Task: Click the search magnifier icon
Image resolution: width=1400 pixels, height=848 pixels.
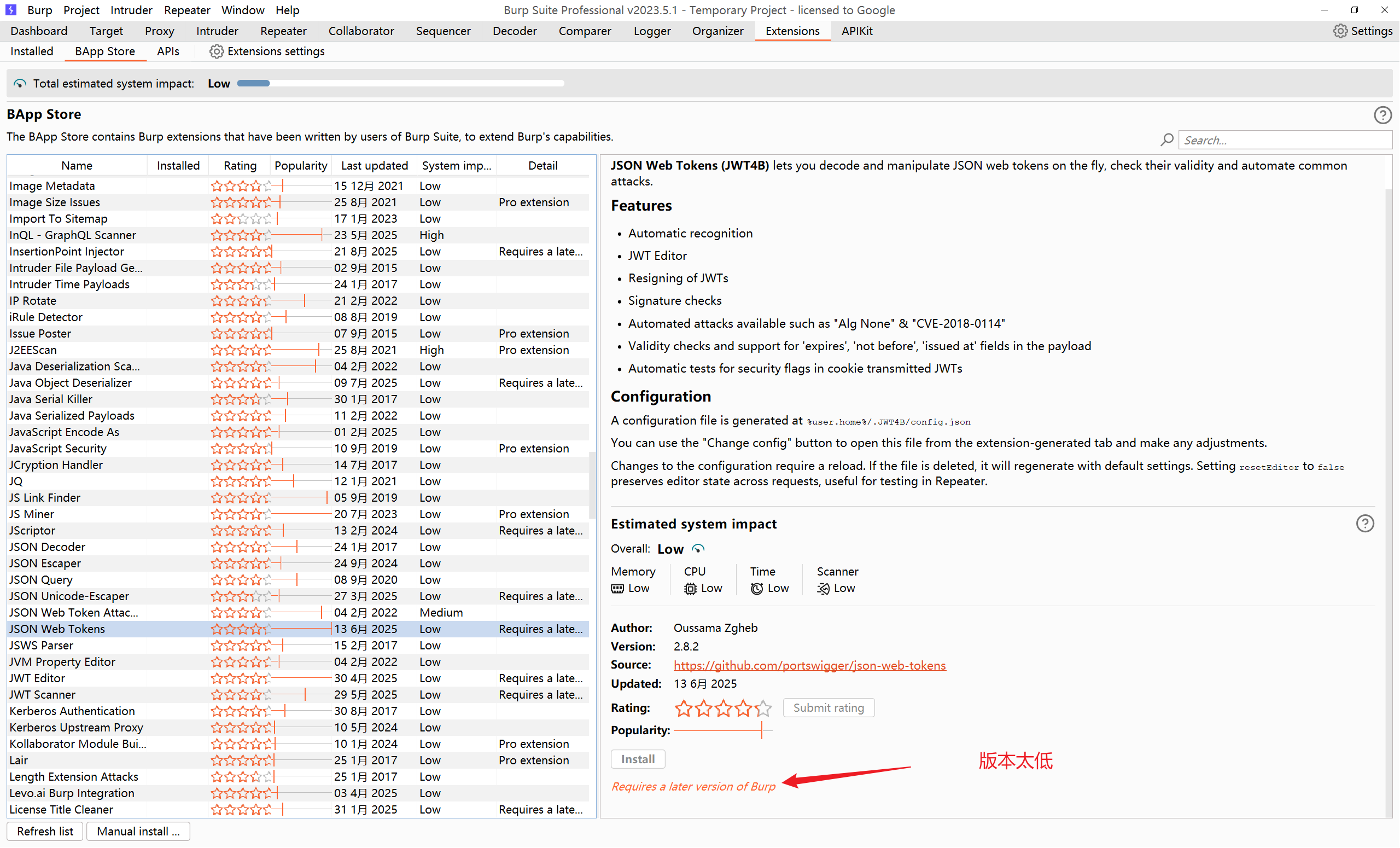Action: click(x=1166, y=140)
